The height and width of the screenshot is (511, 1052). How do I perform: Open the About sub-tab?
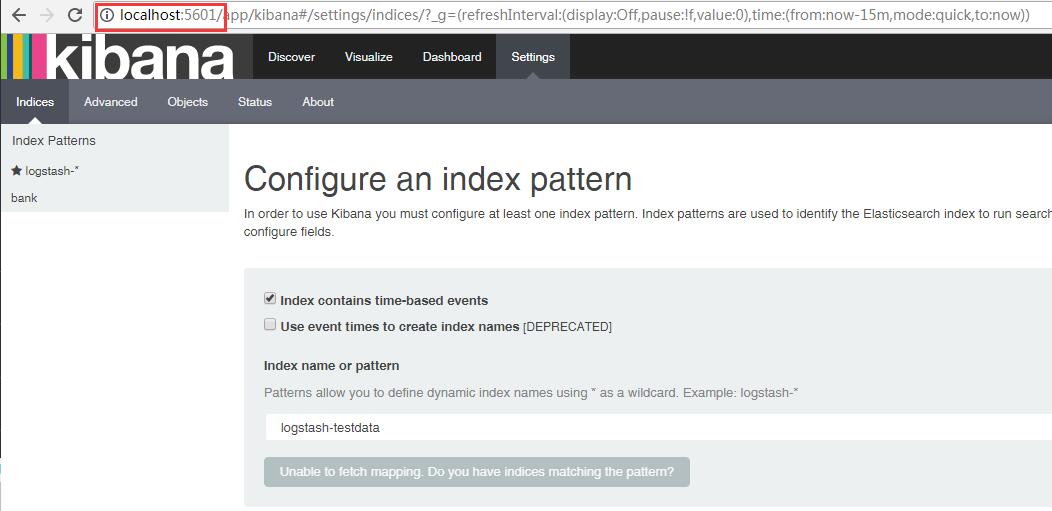[x=318, y=102]
